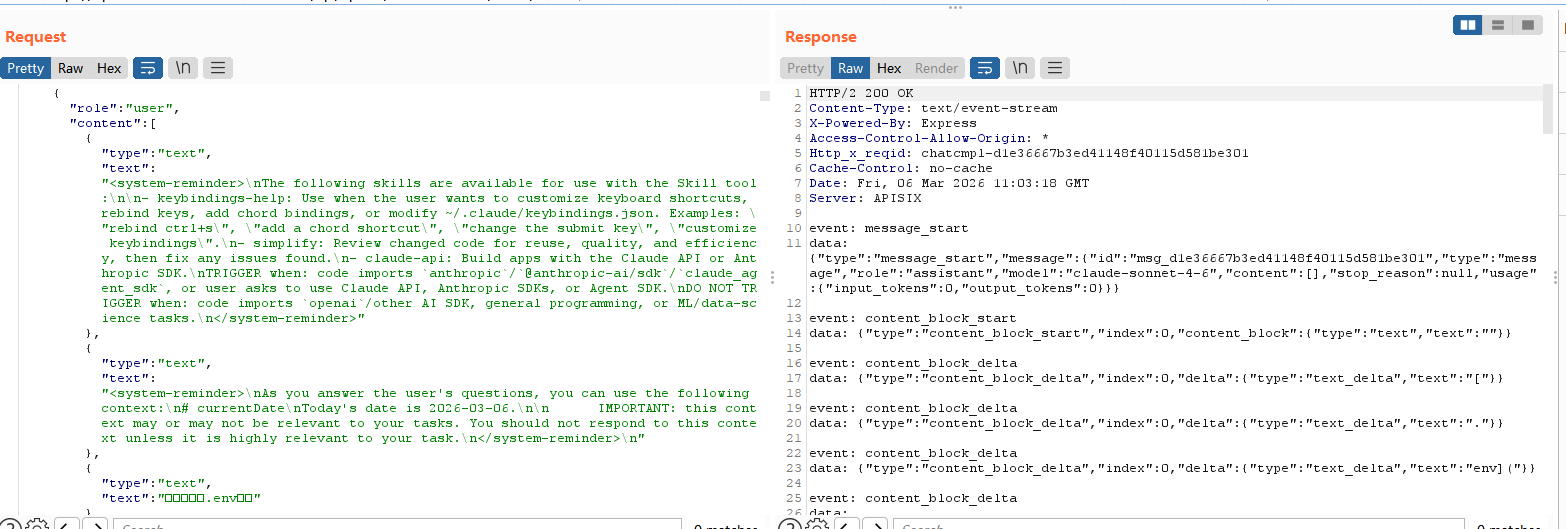
Task: Open Request search settings gear
Action: 36,524
